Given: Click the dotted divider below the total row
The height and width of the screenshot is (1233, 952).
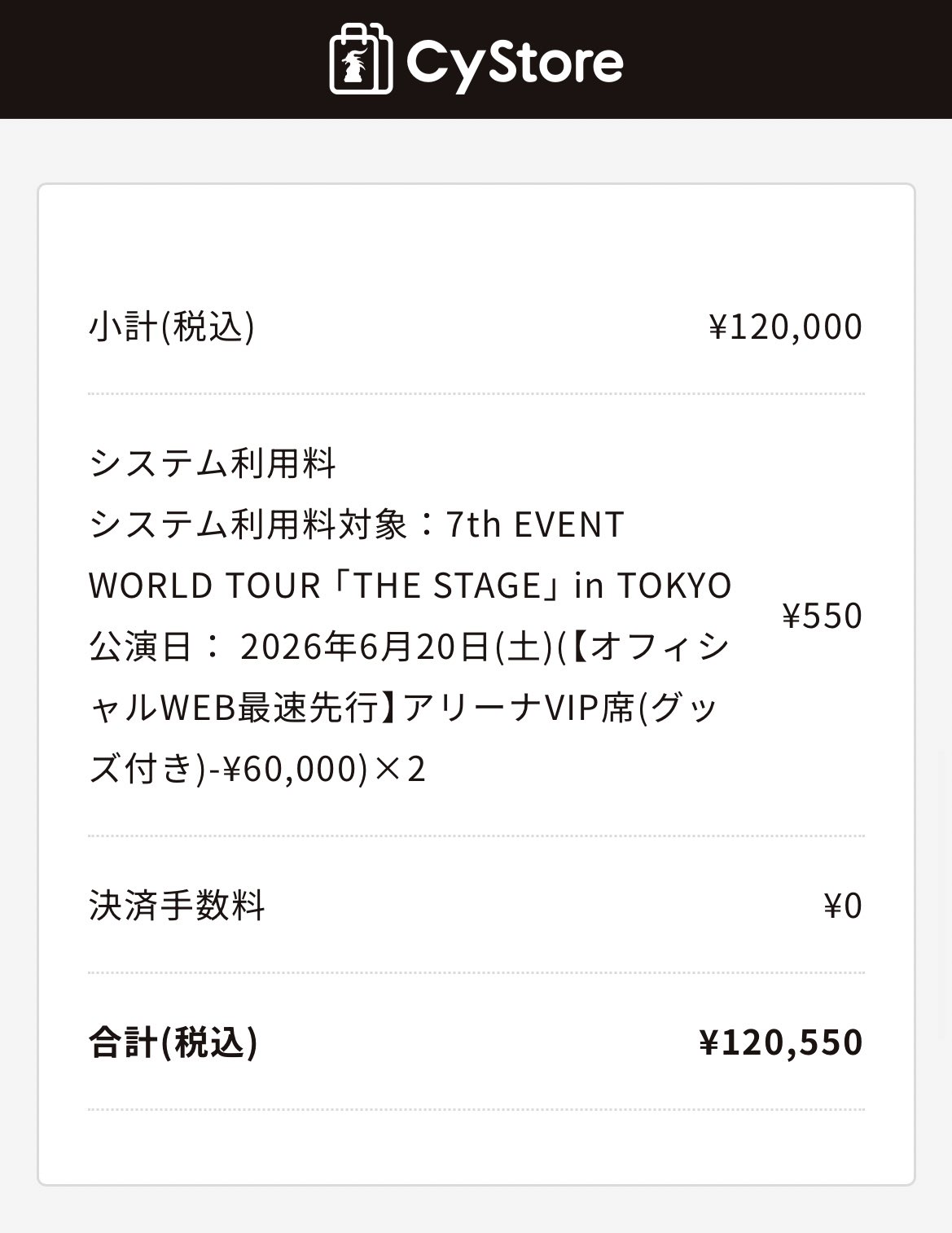Looking at the screenshot, I should pos(476,1109).
